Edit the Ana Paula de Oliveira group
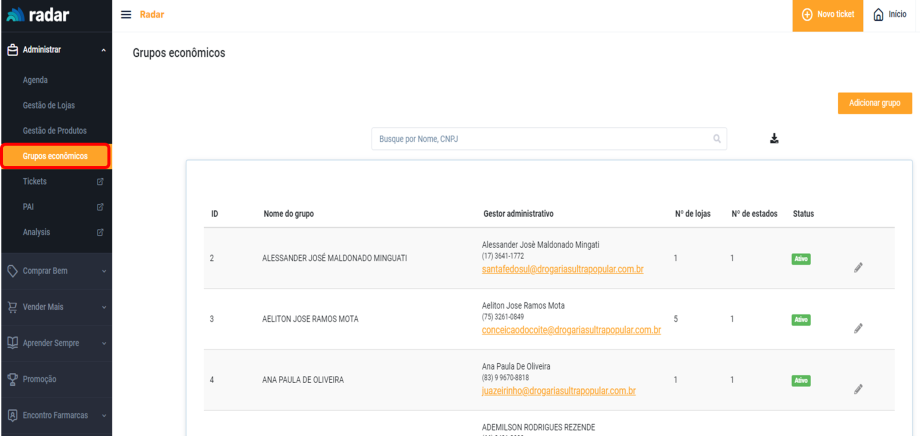The height and width of the screenshot is (436, 920). click(858, 390)
